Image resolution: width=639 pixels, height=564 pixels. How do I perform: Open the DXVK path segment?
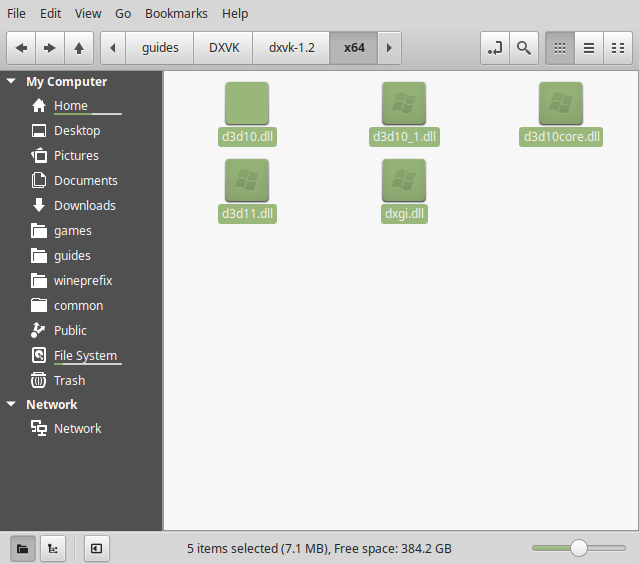coord(224,48)
